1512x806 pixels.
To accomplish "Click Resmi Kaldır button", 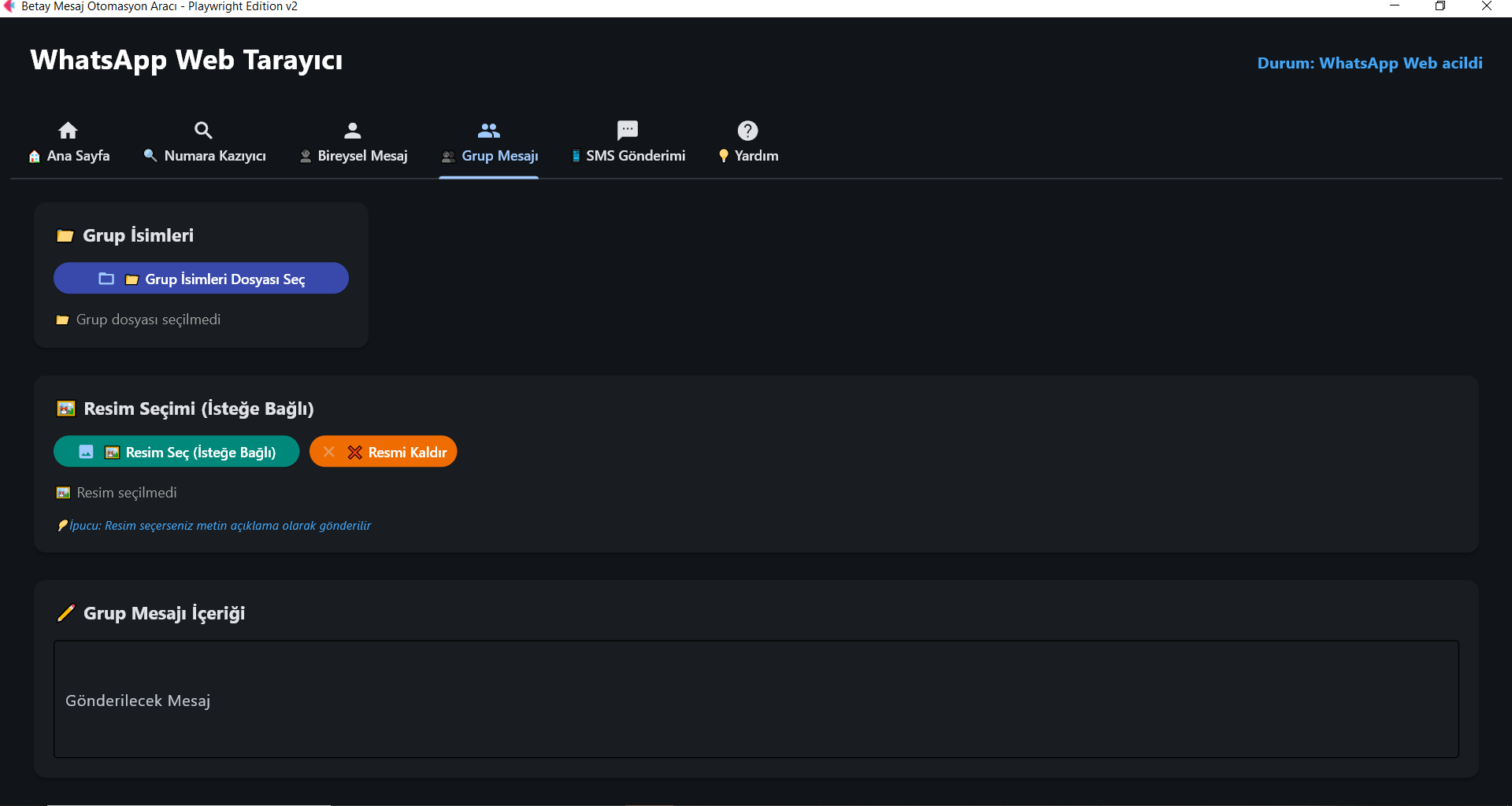I will [x=384, y=452].
